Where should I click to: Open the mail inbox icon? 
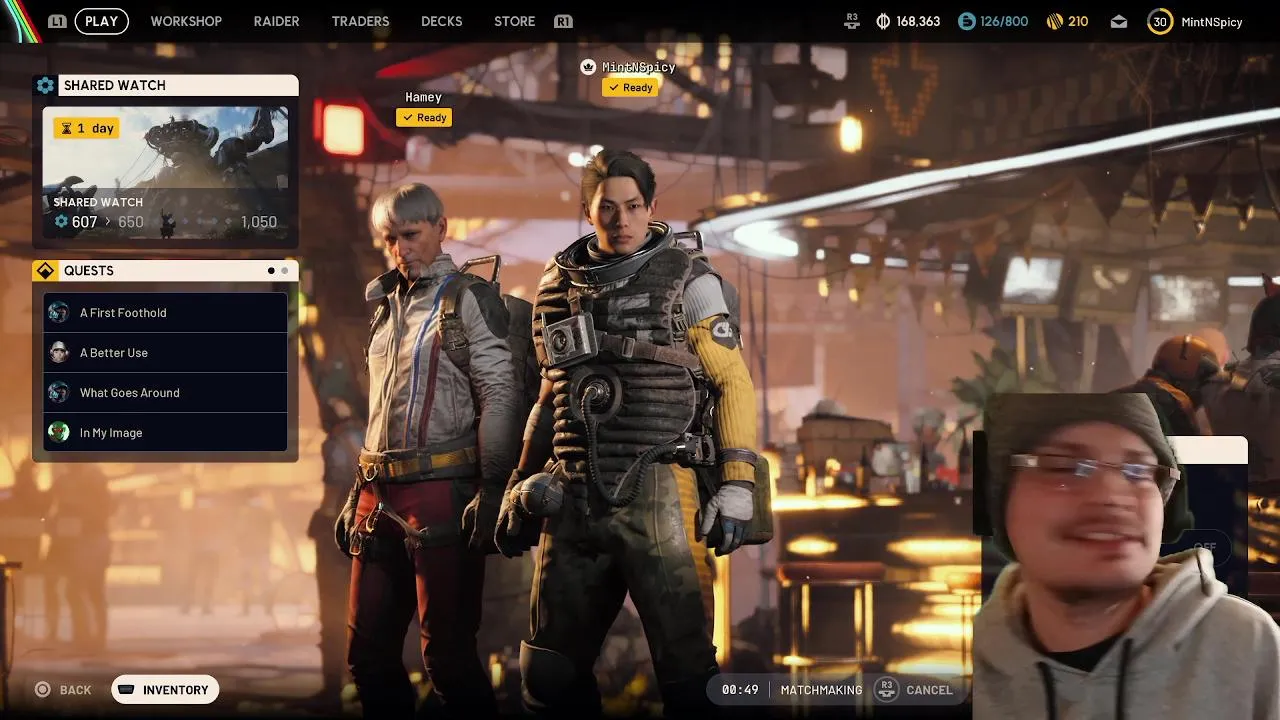(x=1119, y=22)
